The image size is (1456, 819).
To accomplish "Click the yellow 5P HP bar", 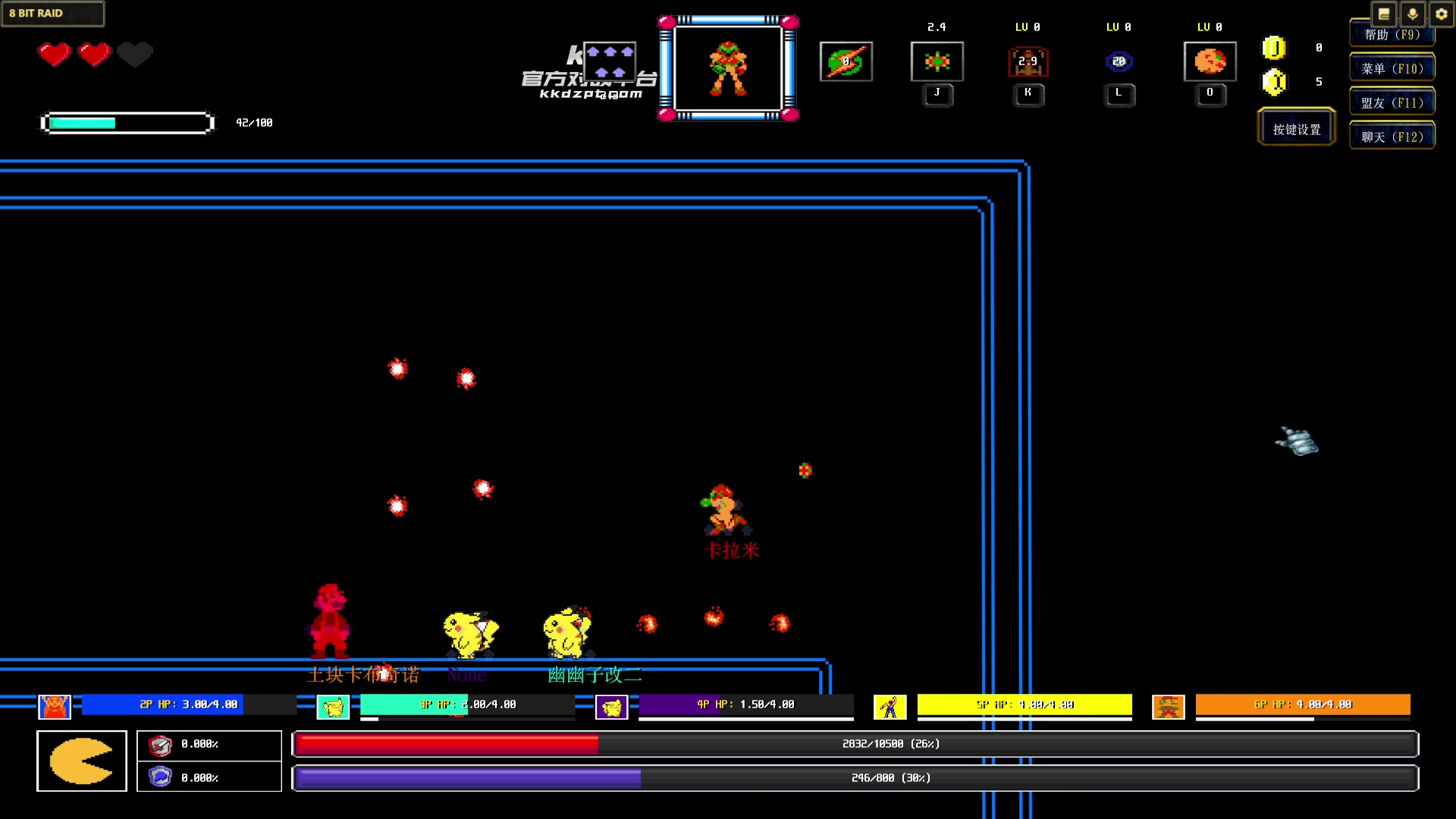I will [x=1025, y=704].
